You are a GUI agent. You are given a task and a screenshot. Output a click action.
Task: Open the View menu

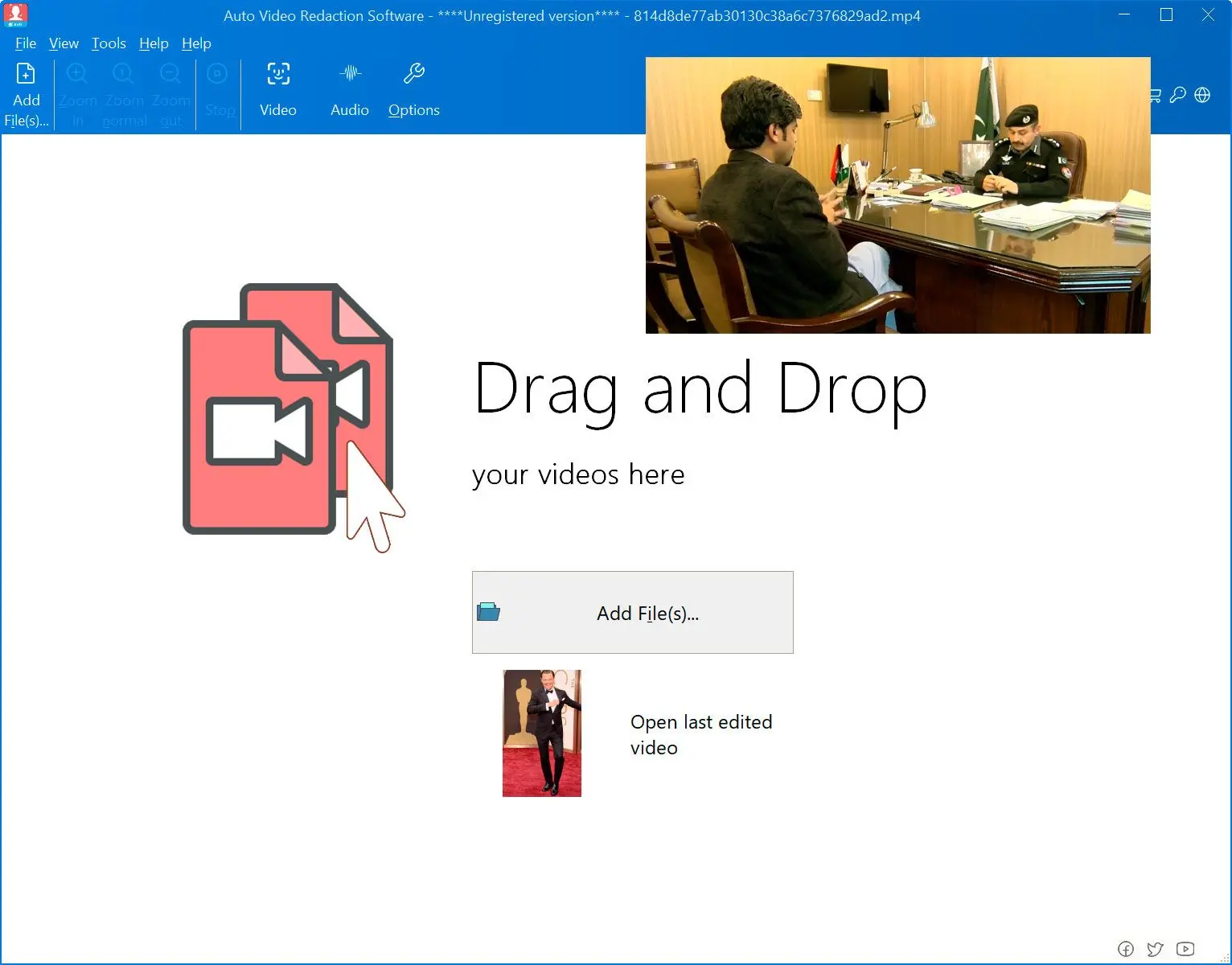64,43
